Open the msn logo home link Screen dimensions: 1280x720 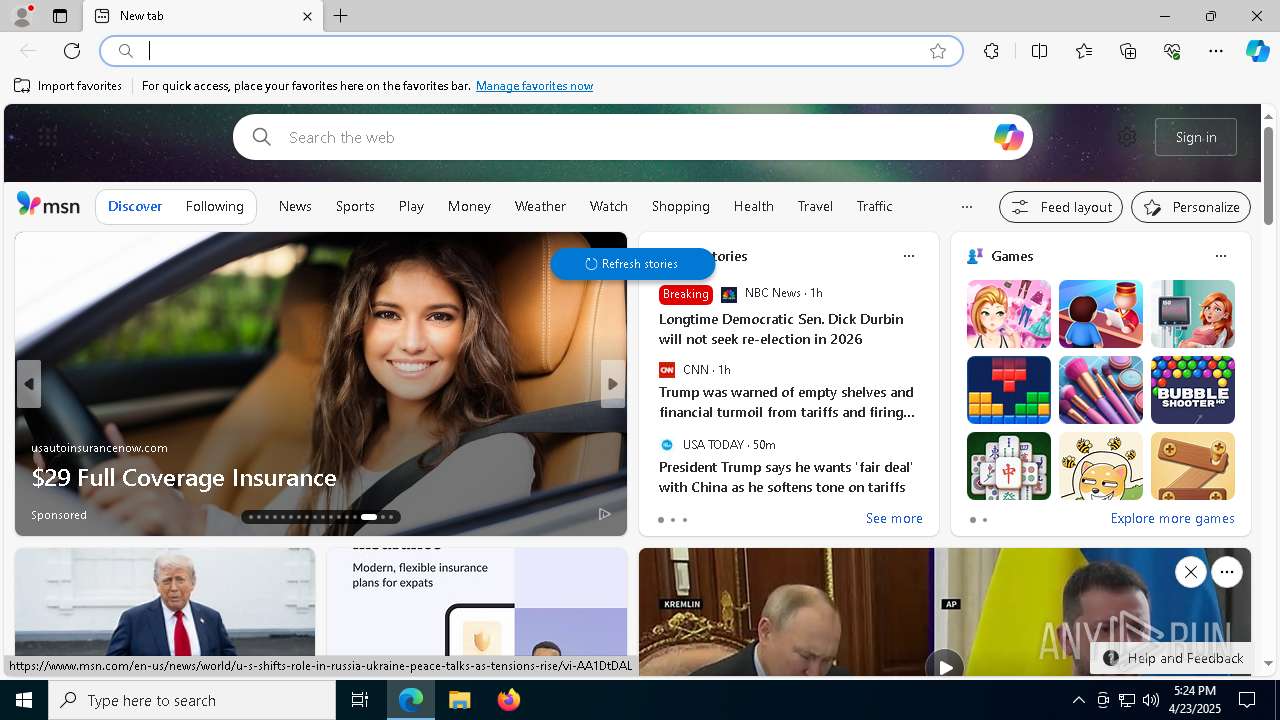(48, 205)
